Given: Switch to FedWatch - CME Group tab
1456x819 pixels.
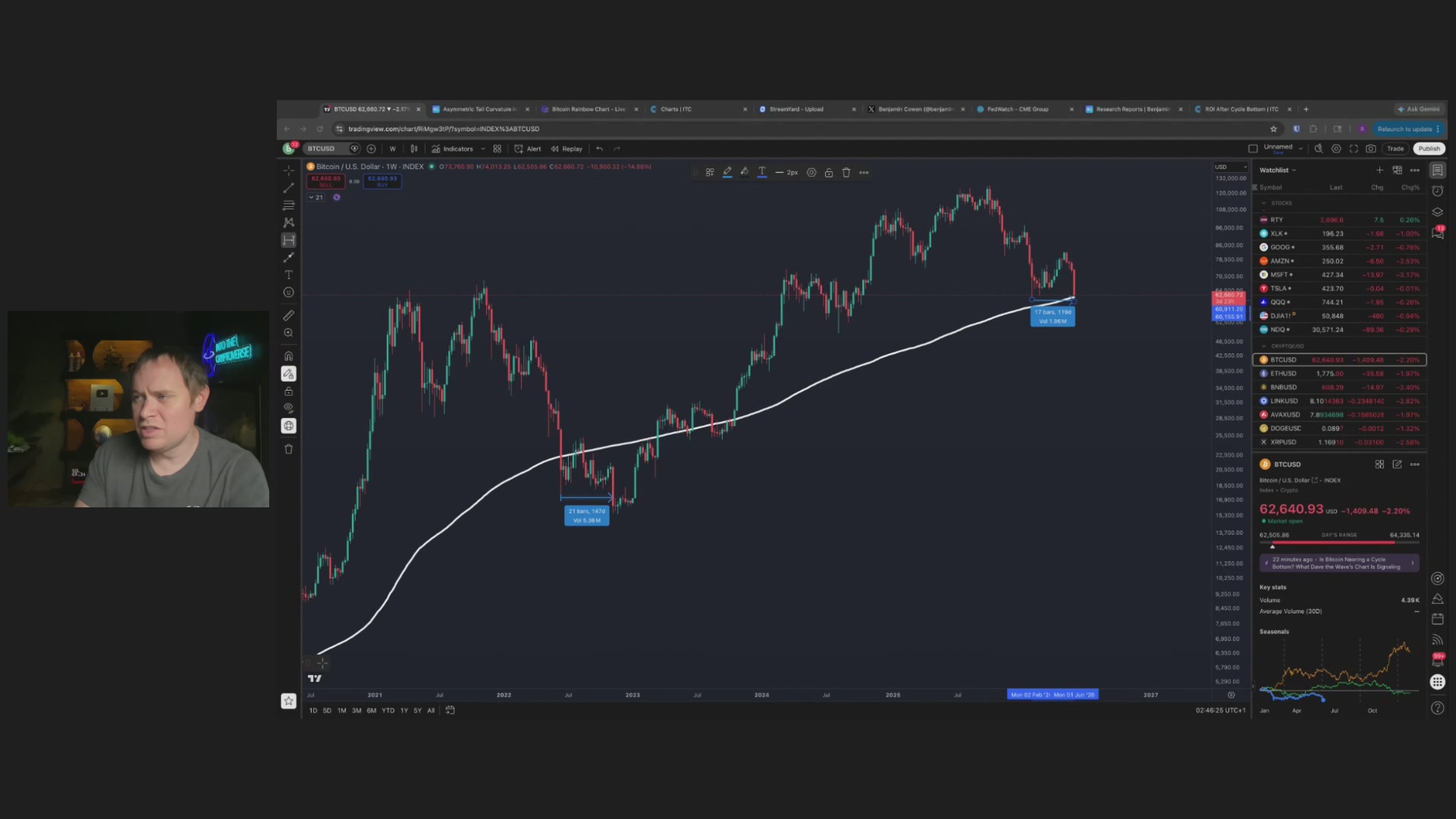Looking at the screenshot, I should (1018, 109).
